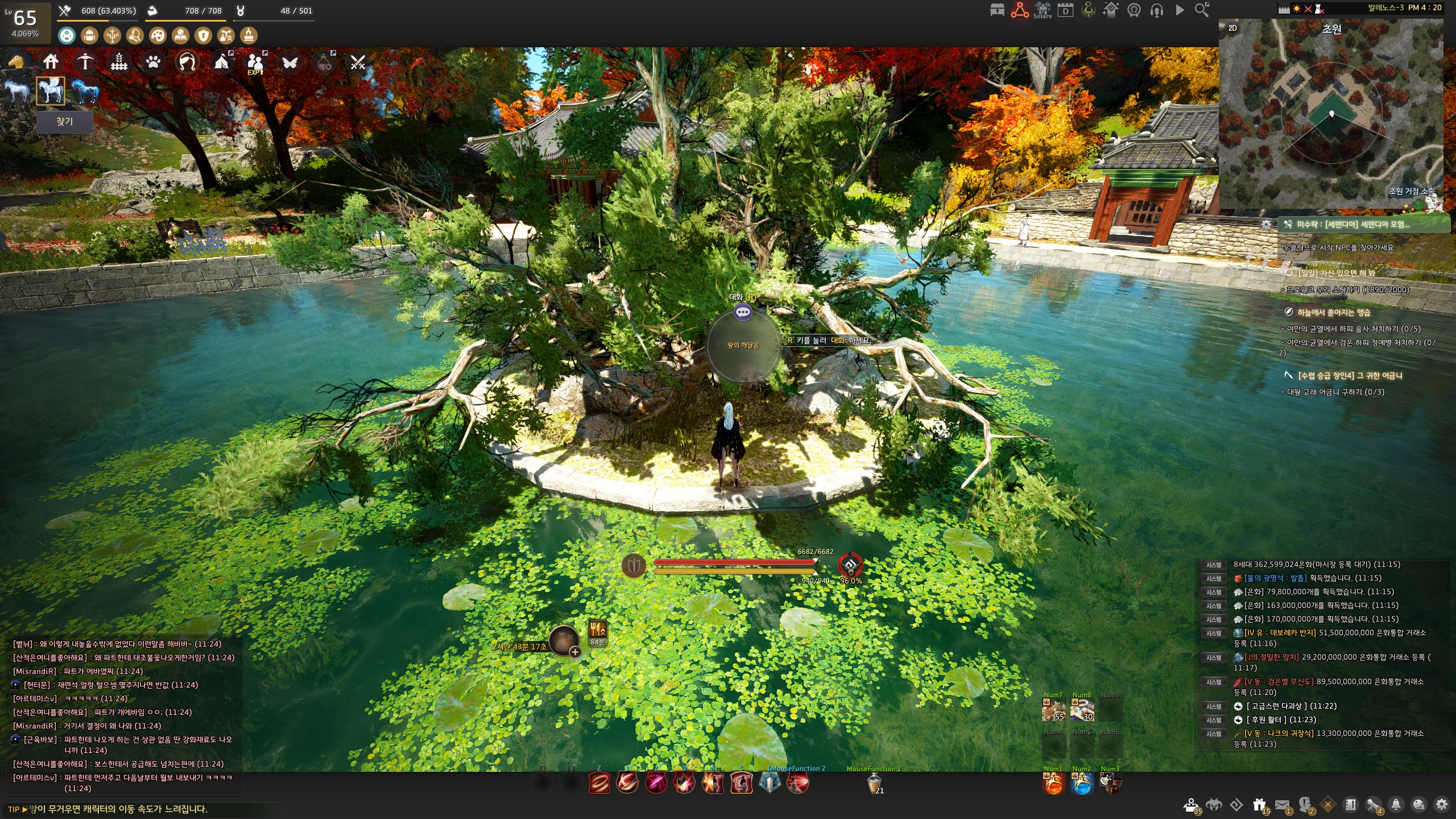Click the residence house icon

51,61
